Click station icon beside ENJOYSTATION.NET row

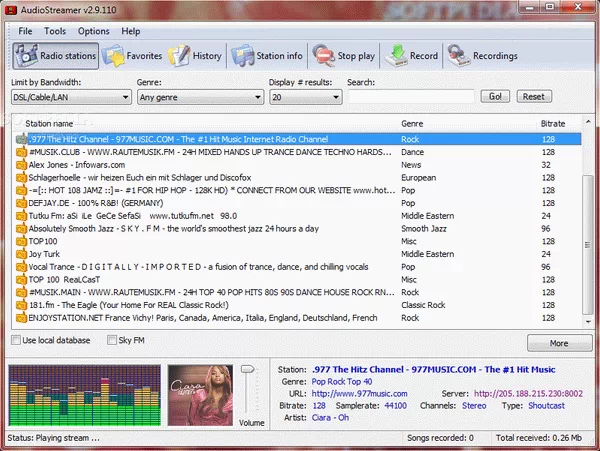pyautogui.click(x=21, y=318)
